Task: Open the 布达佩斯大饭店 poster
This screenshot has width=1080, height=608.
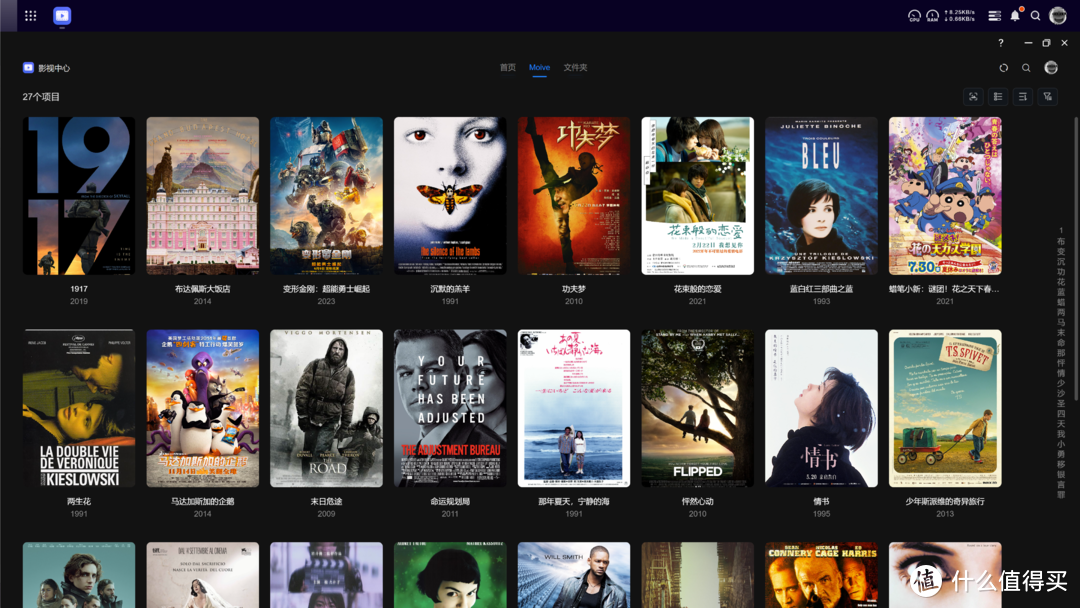Action: (x=202, y=196)
